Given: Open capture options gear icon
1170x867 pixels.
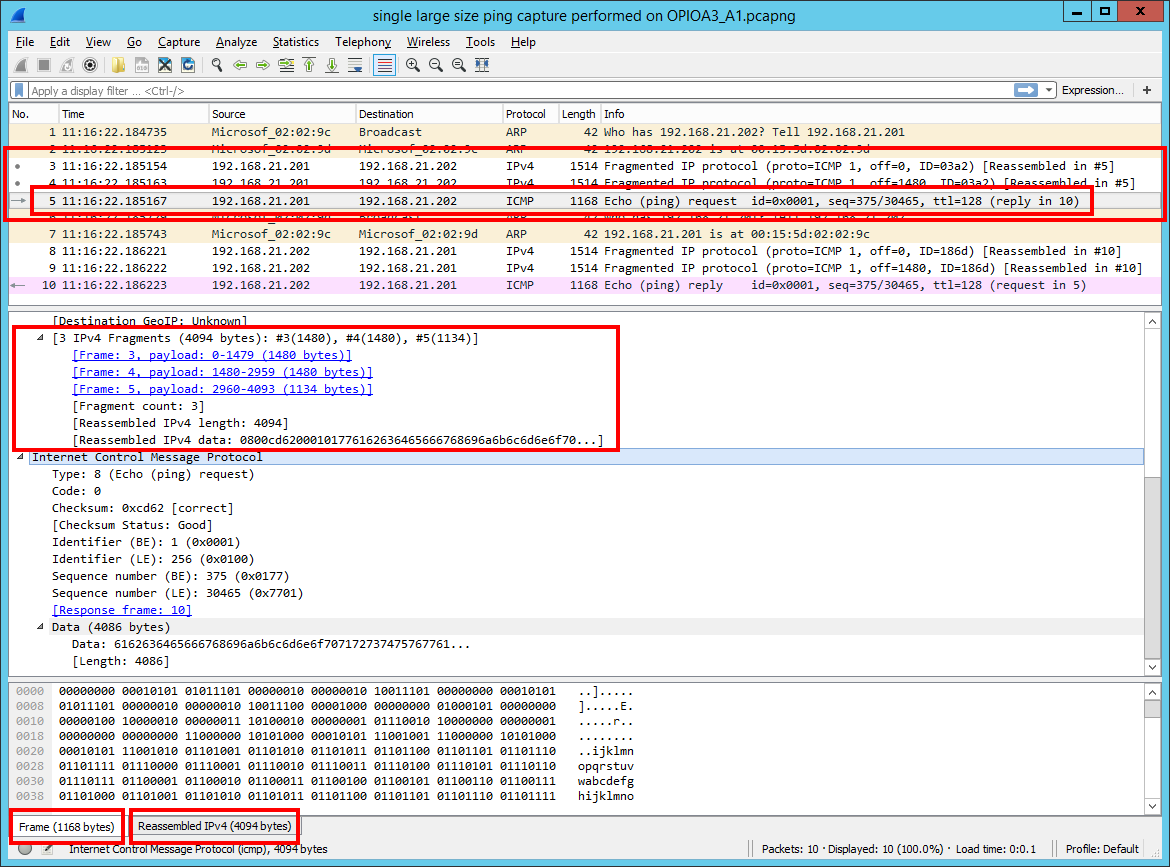Looking at the screenshot, I should (90, 66).
